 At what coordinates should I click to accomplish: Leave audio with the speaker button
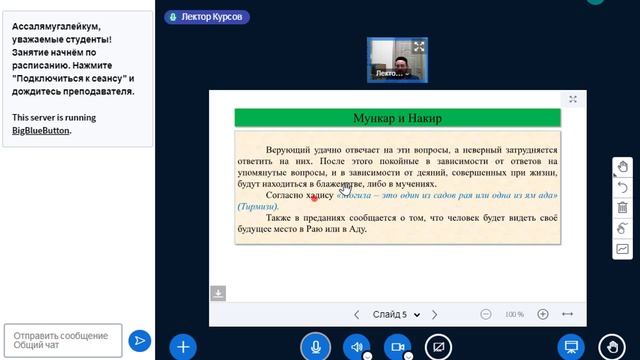click(x=356, y=347)
